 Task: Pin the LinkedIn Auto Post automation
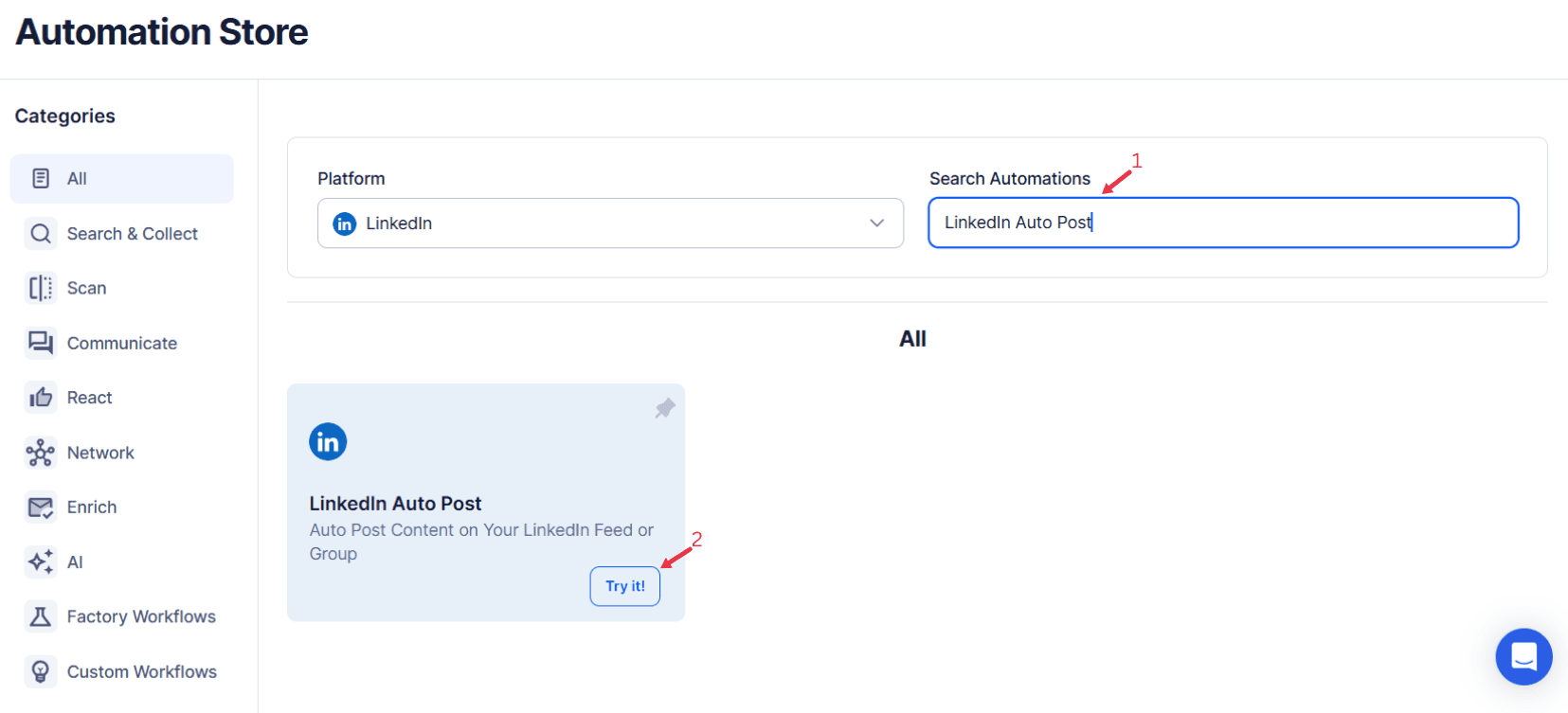[664, 407]
